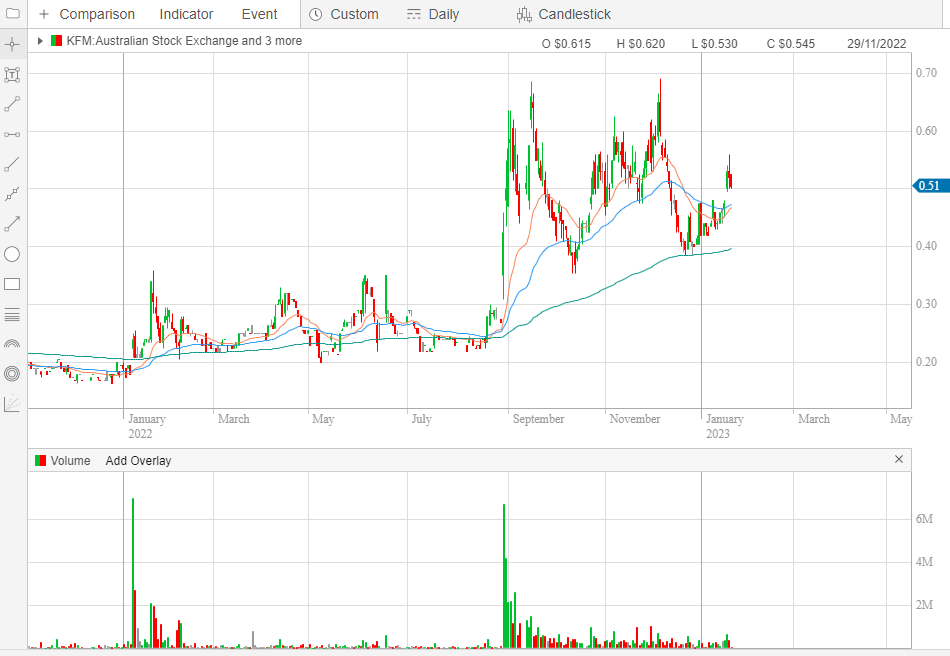
Task: Click the September date axis label
Action: click(x=538, y=419)
